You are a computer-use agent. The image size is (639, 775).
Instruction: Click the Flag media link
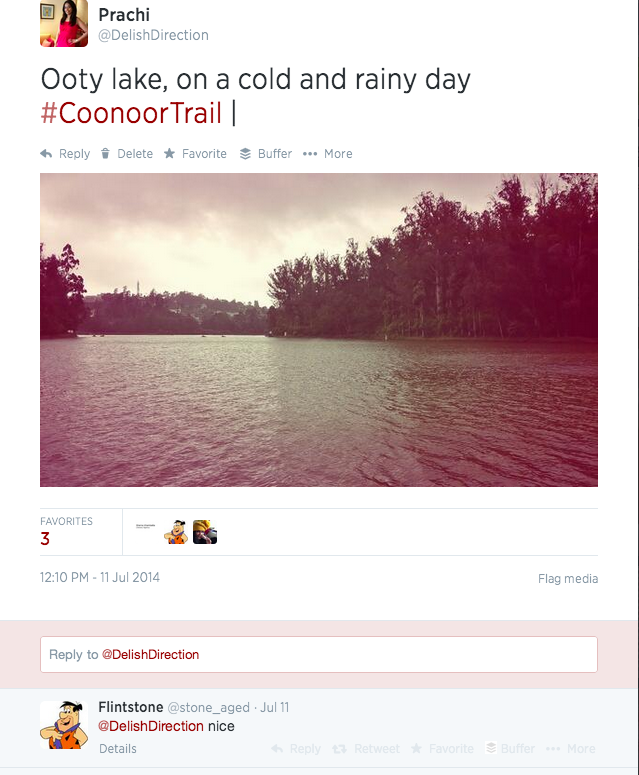pos(568,579)
